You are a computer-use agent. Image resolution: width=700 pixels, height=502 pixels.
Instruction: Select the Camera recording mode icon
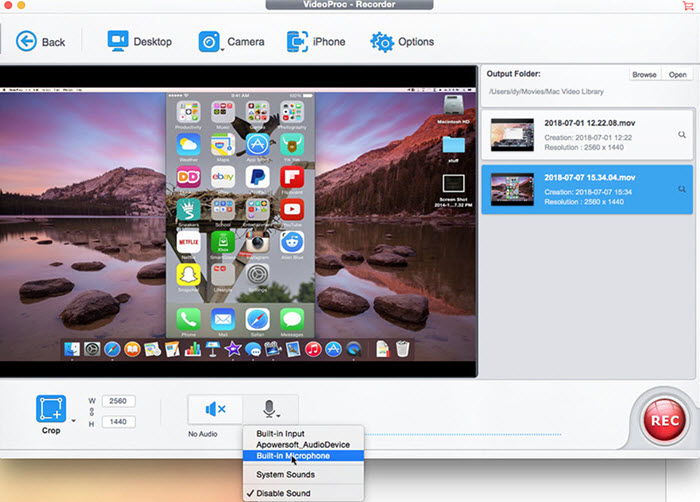click(x=209, y=41)
